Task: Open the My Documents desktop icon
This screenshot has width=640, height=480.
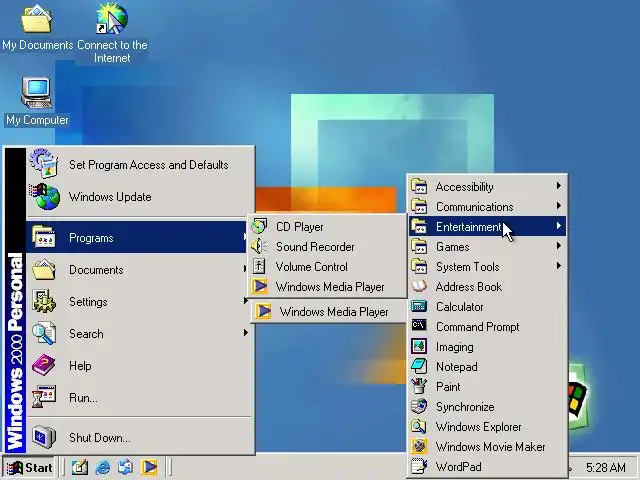Action: point(37,28)
